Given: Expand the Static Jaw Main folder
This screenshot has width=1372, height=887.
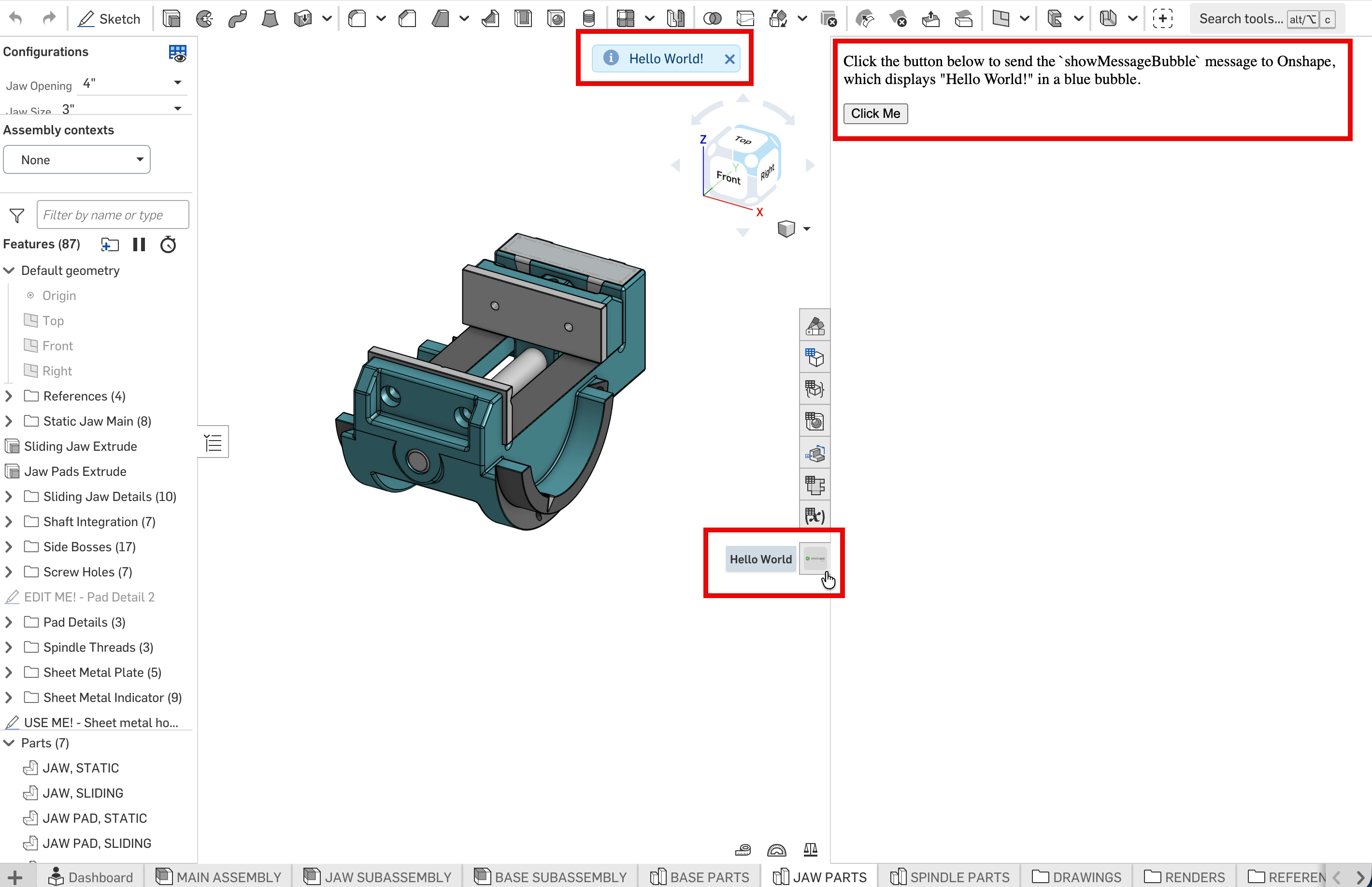Looking at the screenshot, I should pyautogui.click(x=9, y=421).
